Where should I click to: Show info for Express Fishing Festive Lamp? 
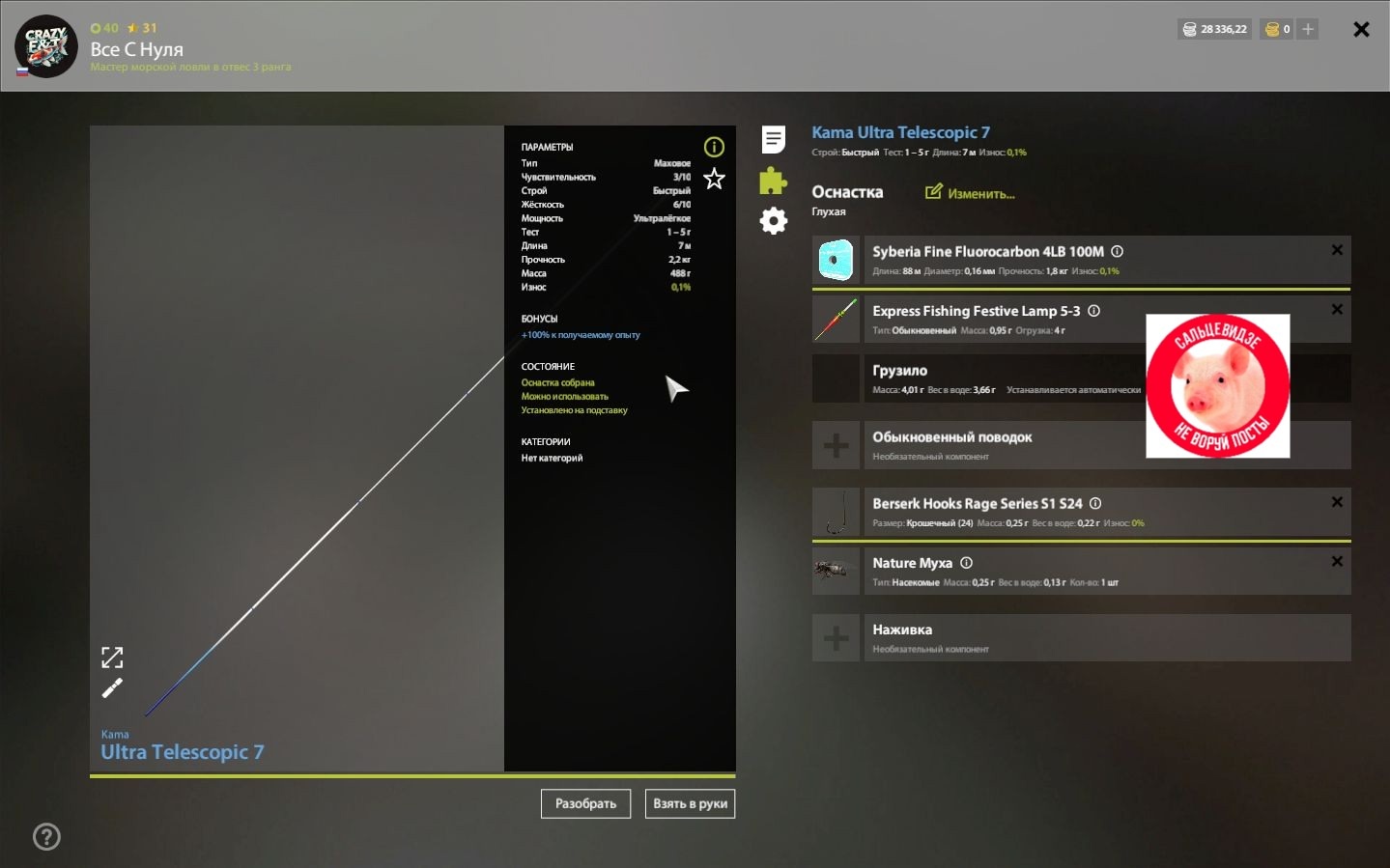1093,311
